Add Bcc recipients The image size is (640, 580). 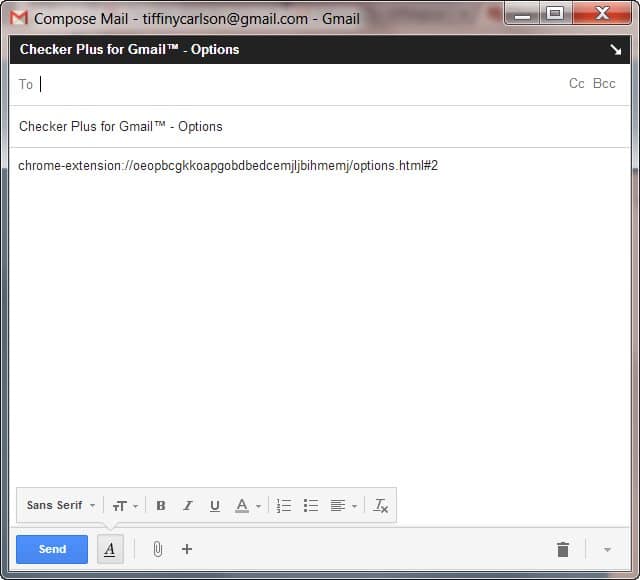coord(604,83)
